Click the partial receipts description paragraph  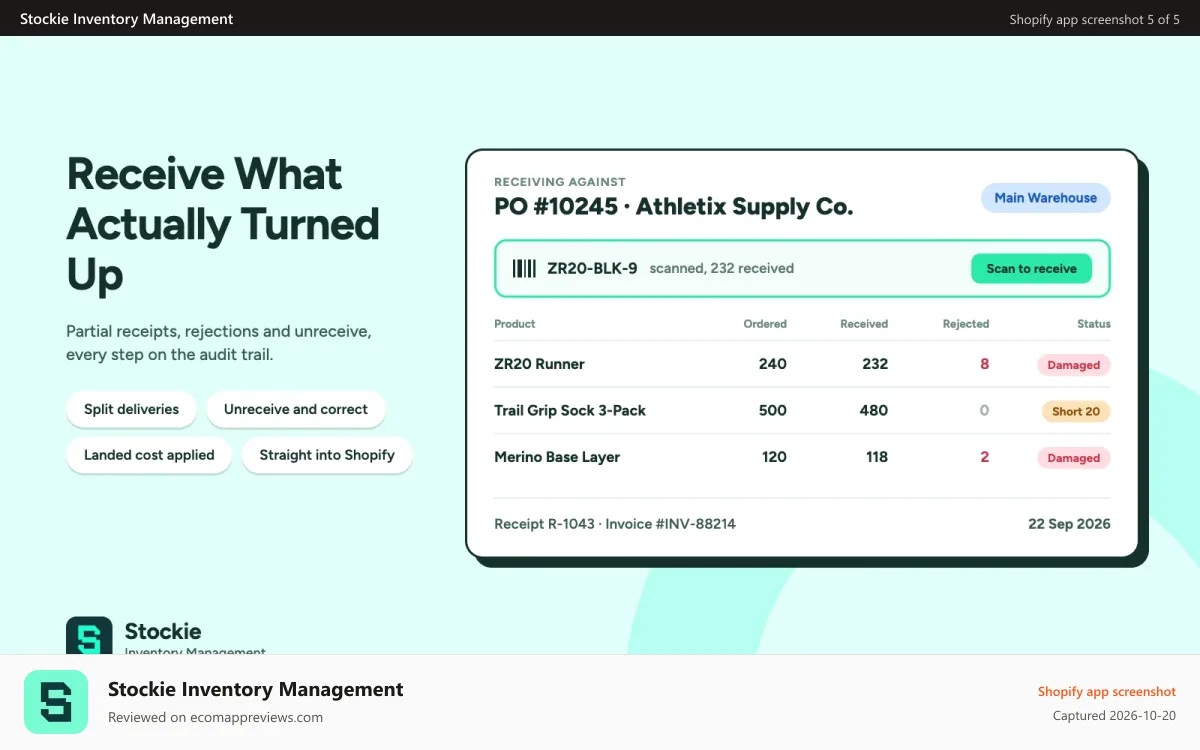(219, 342)
